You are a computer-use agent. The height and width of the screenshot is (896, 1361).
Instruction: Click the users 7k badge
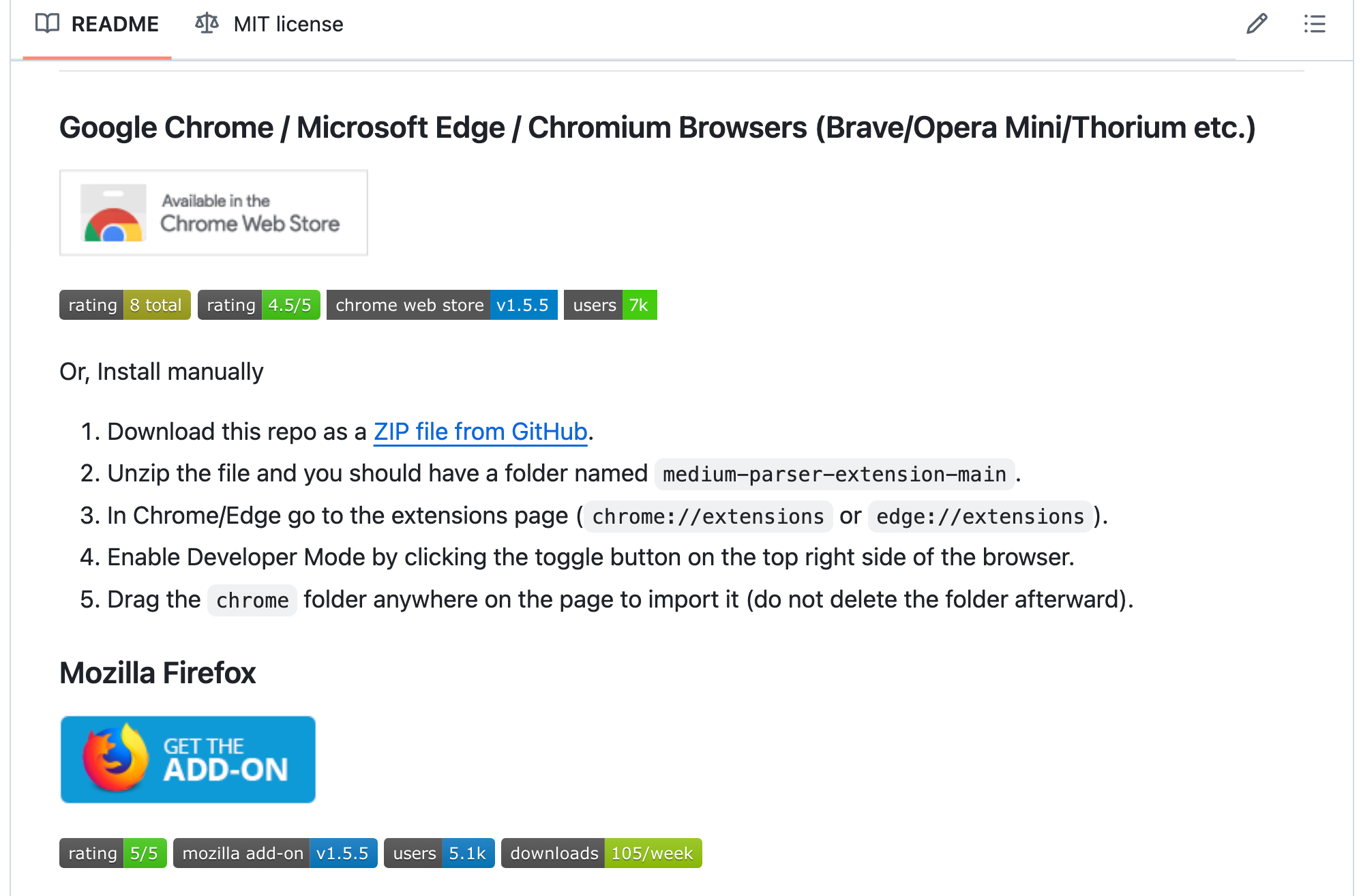(610, 305)
